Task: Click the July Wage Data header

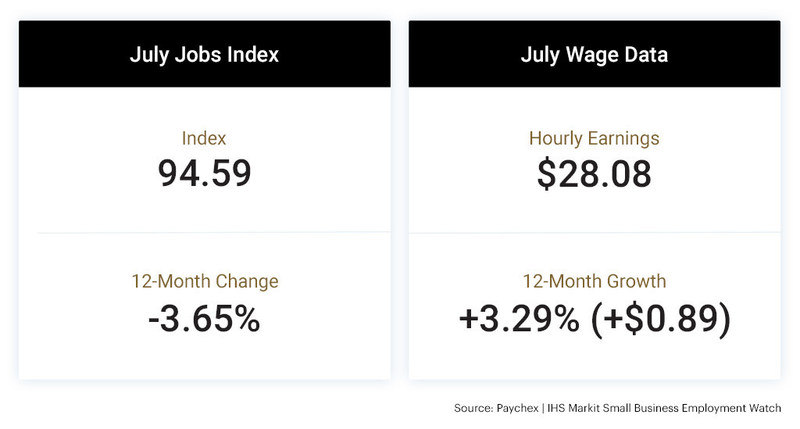Action: [x=594, y=54]
